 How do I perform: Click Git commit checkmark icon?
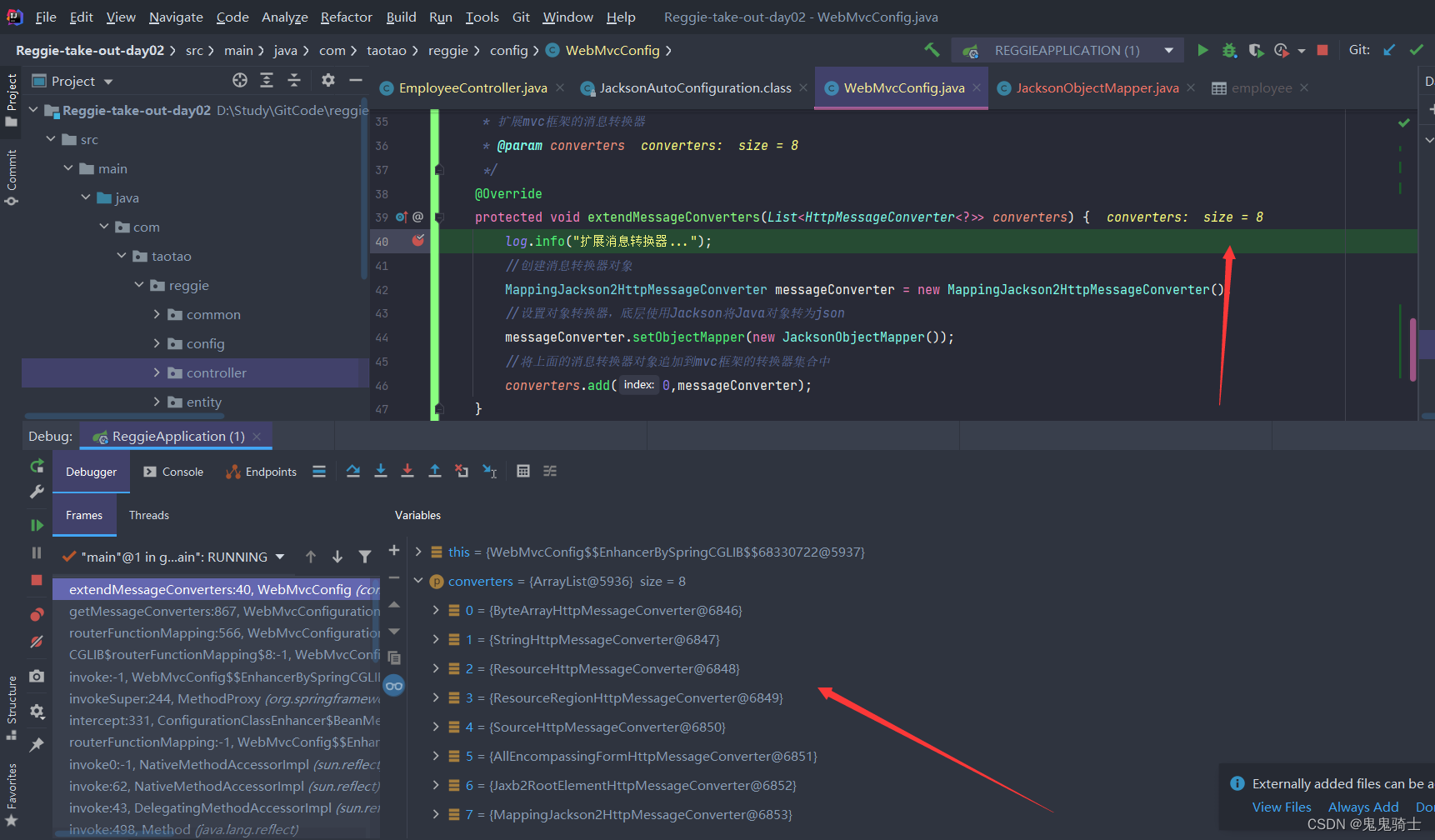point(1416,50)
